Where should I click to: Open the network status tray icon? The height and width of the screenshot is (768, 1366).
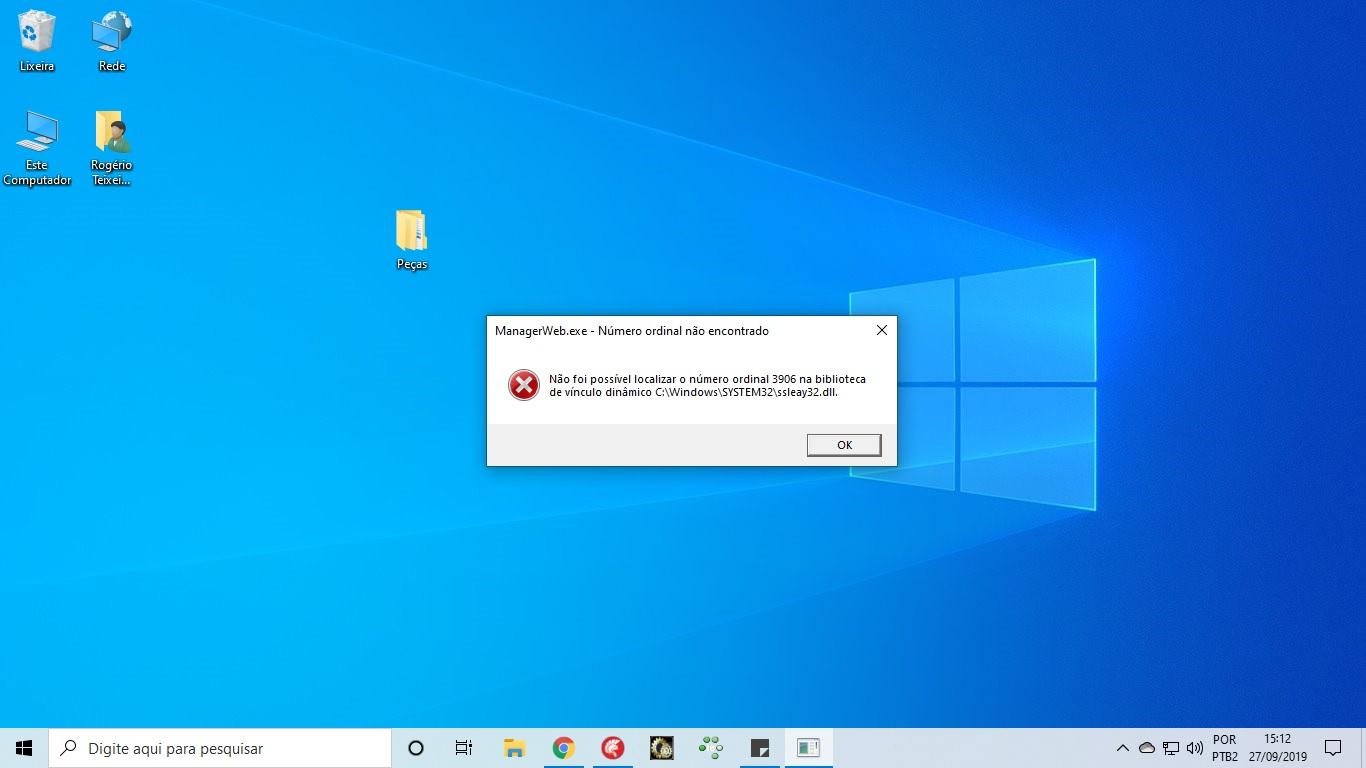point(1171,748)
